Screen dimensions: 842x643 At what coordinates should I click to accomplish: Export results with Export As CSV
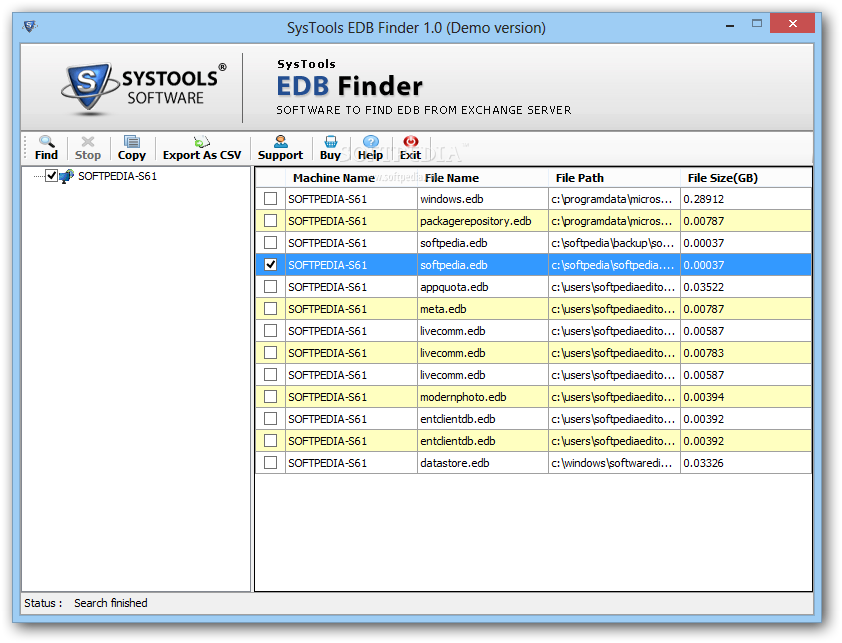[202, 148]
